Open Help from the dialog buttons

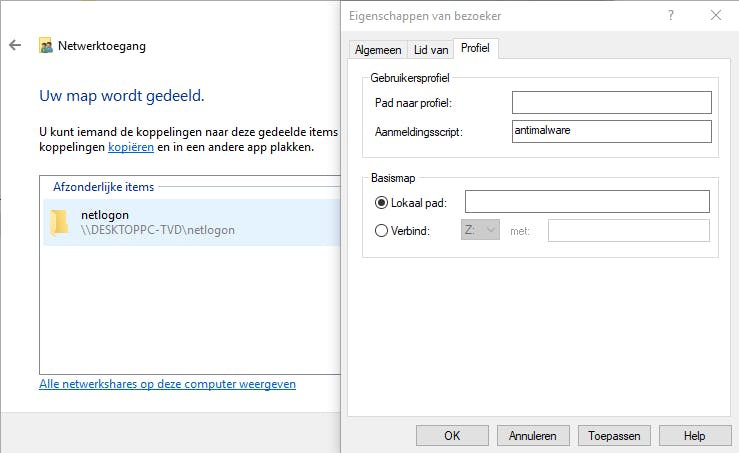(695, 436)
